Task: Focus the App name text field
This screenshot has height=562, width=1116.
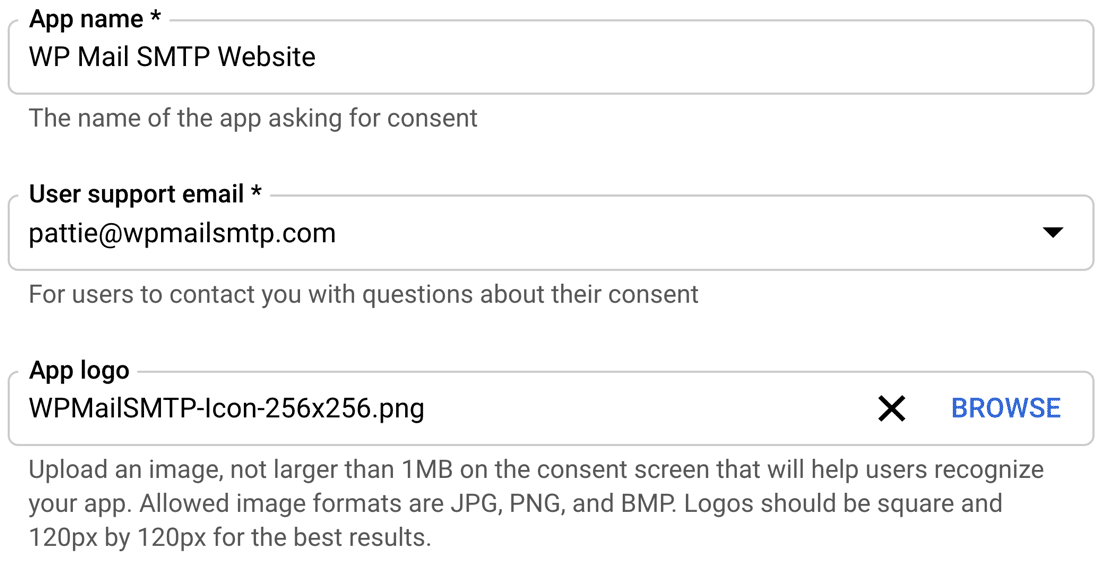Action: [550, 57]
